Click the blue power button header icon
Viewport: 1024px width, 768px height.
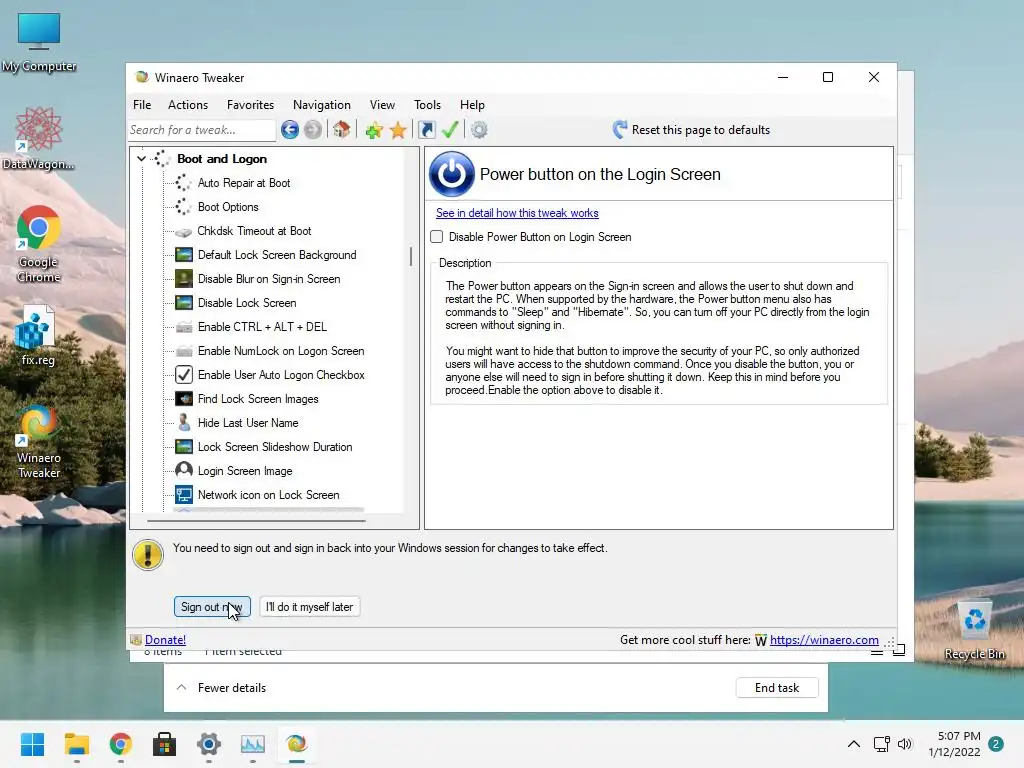(x=451, y=174)
